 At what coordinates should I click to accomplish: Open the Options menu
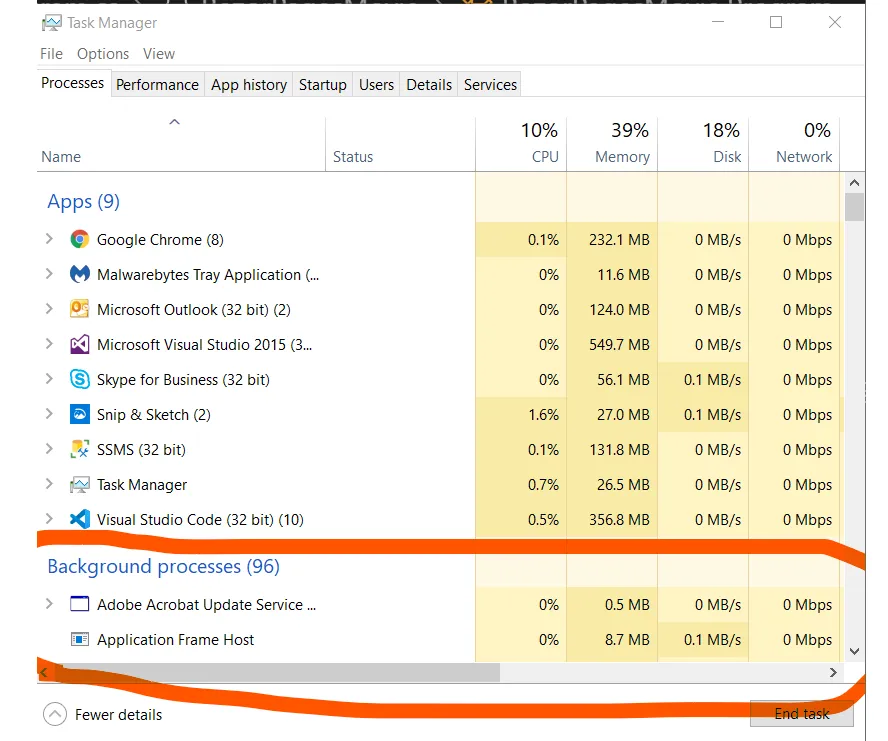coord(103,54)
